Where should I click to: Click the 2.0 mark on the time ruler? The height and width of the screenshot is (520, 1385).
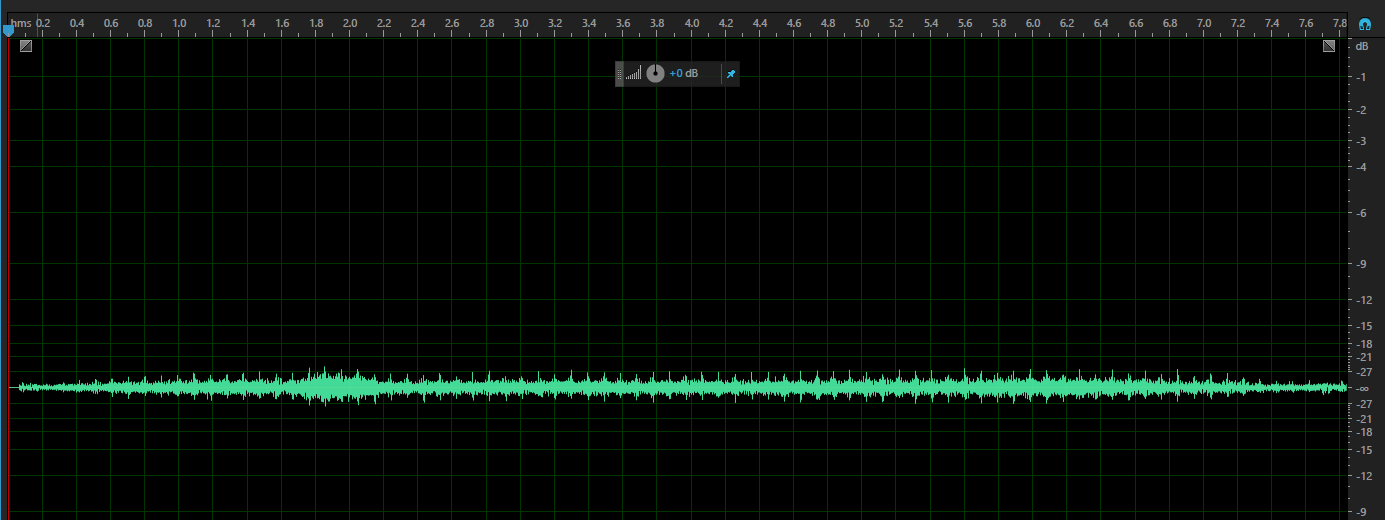click(350, 22)
